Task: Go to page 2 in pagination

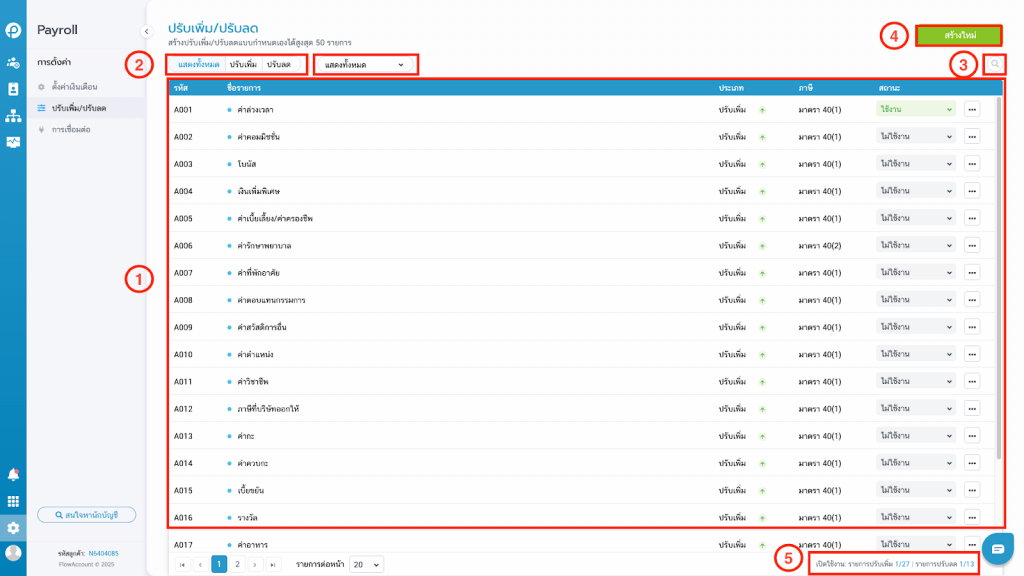Action: [x=237, y=565]
